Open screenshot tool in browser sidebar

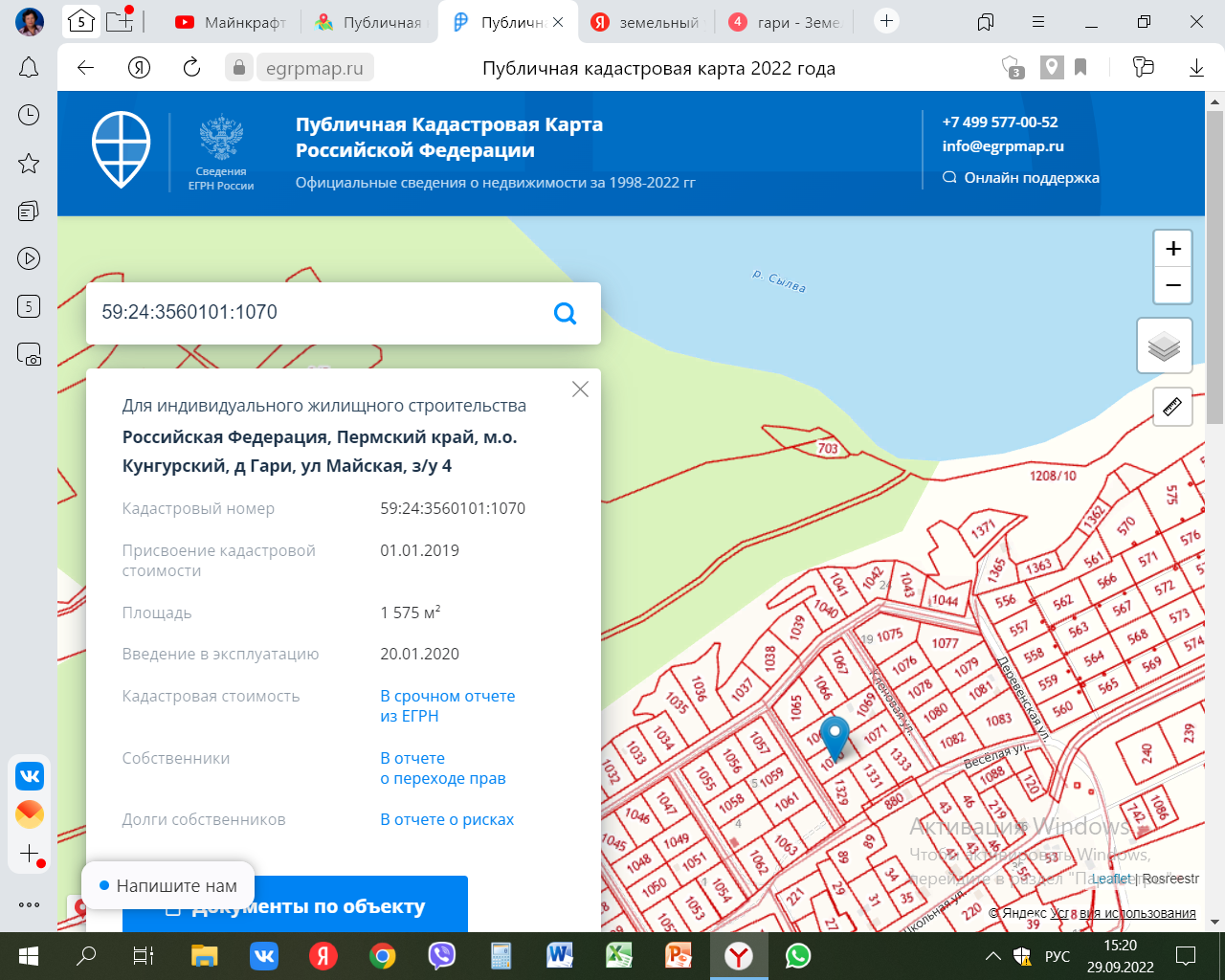tap(29, 354)
